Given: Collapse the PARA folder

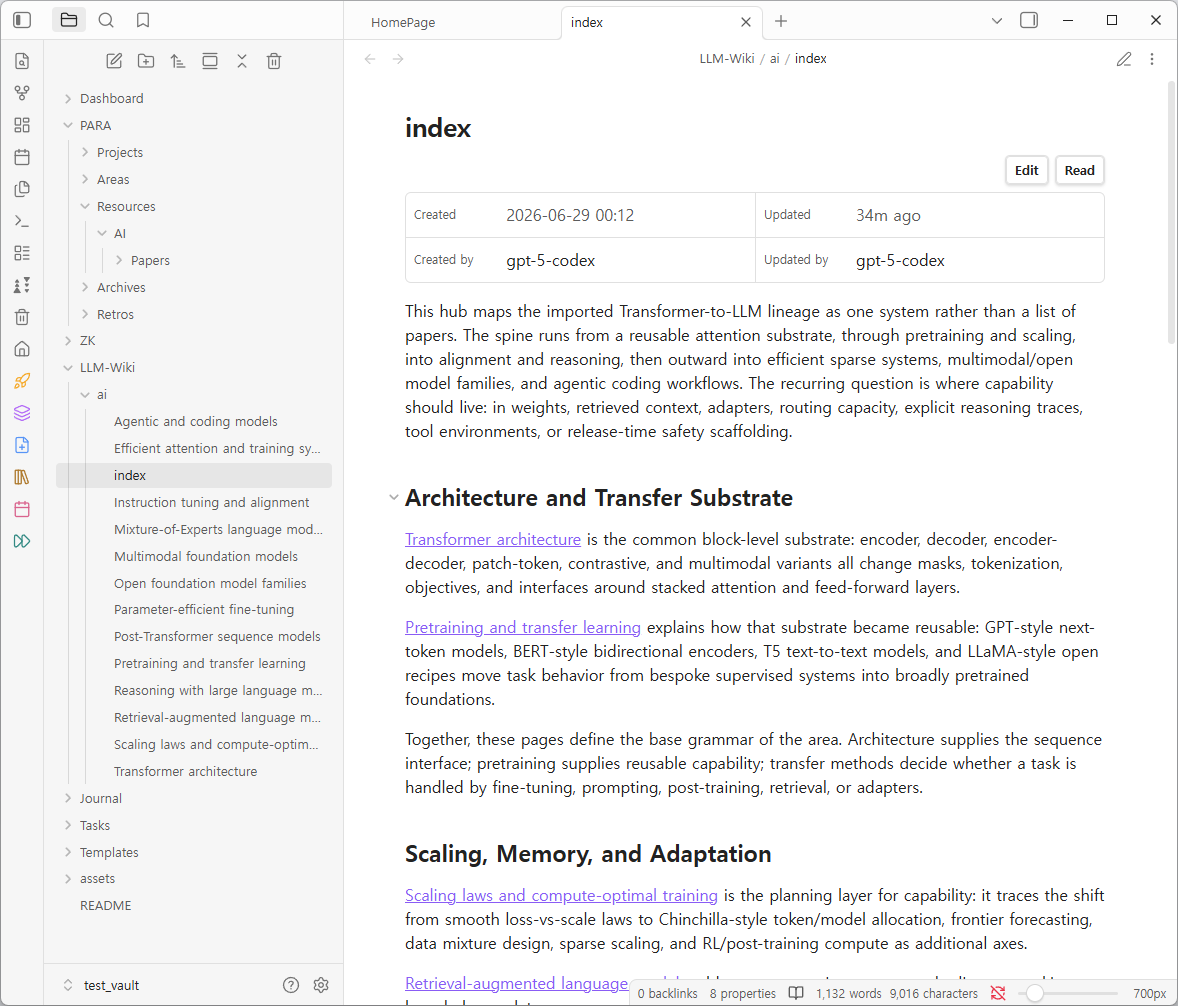Looking at the screenshot, I should 68,125.
